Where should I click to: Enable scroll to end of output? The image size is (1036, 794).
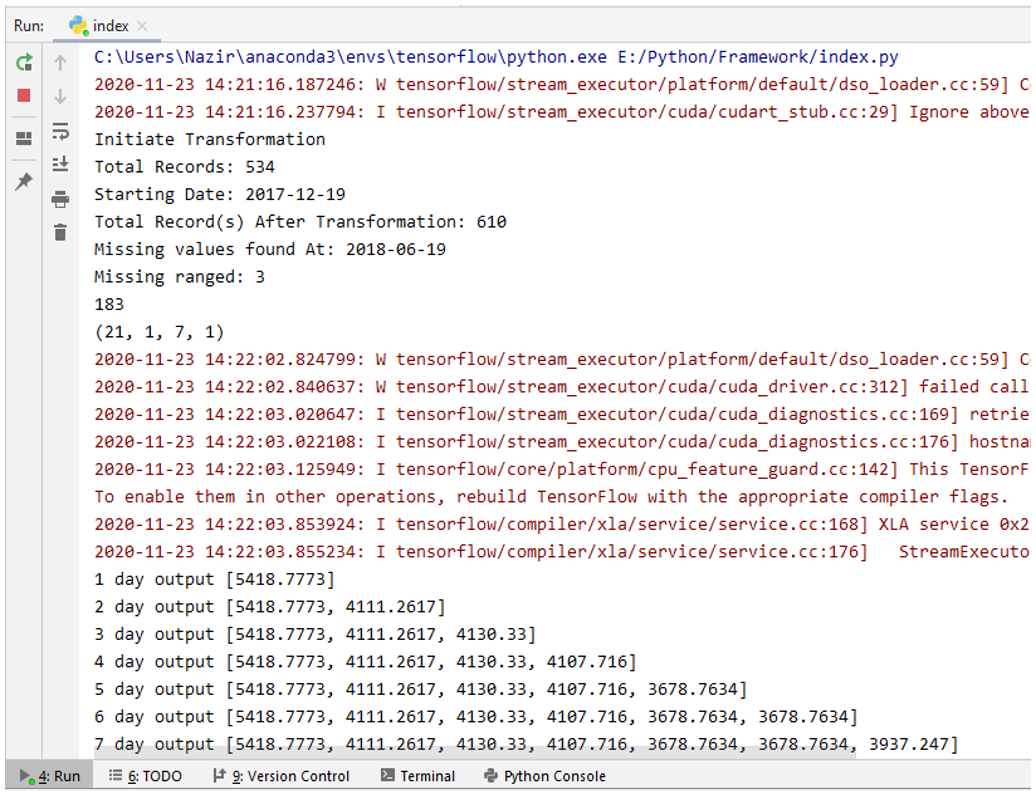click(x=60, y=164)
